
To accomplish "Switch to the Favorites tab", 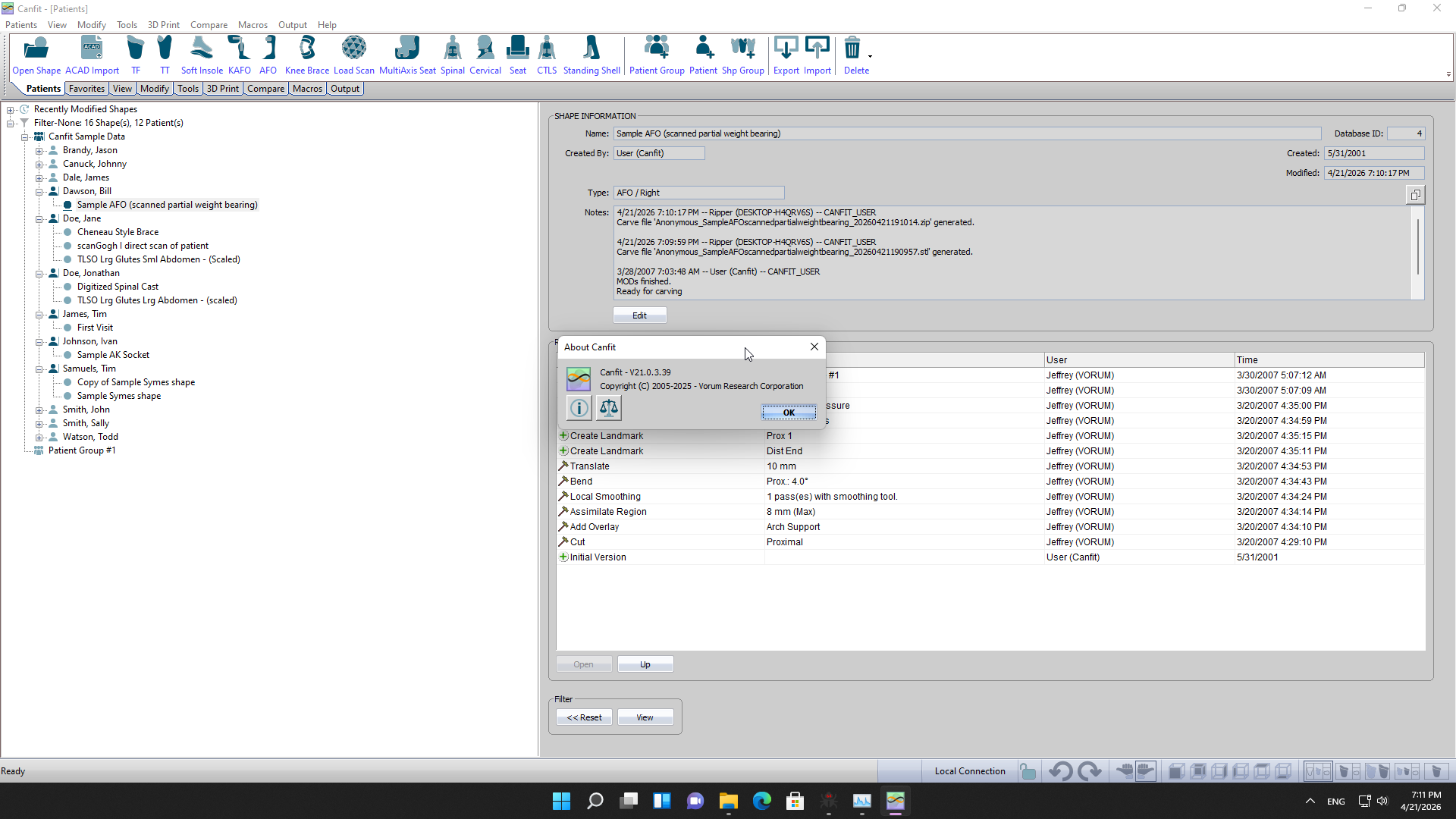I will pos(86,89).
